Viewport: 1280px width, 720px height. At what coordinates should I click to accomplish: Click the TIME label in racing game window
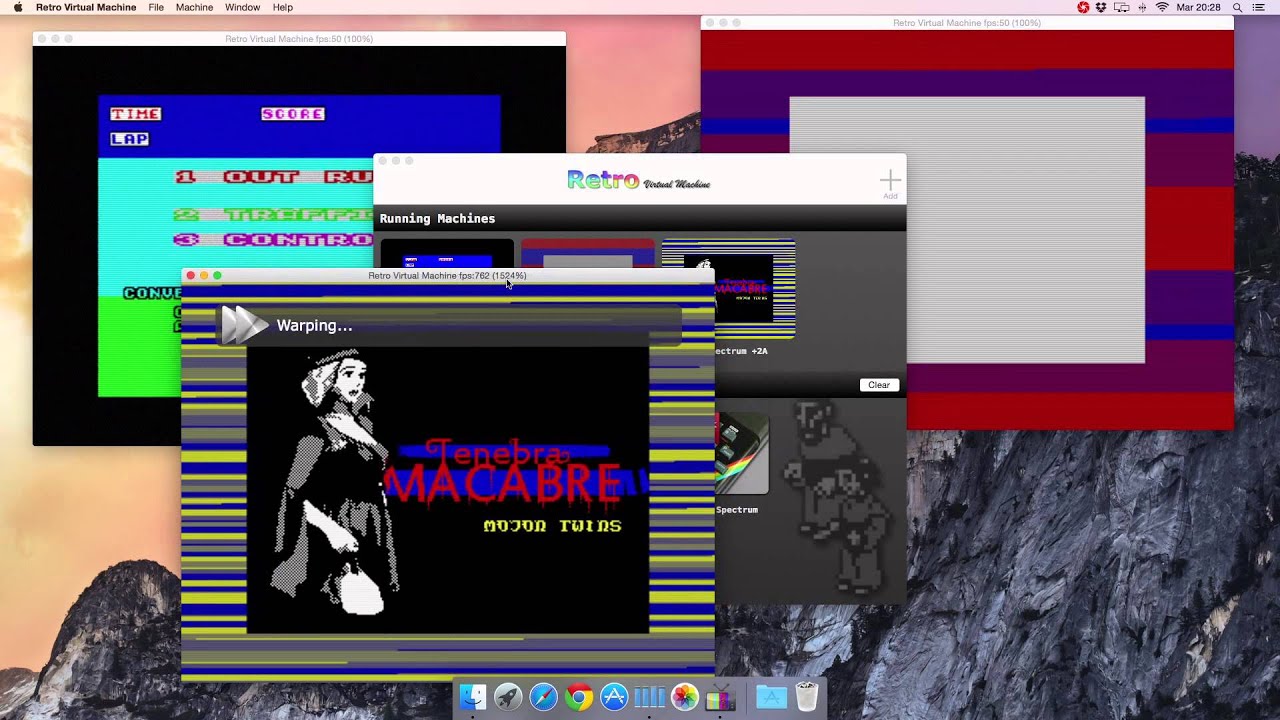tap(136, 114)
